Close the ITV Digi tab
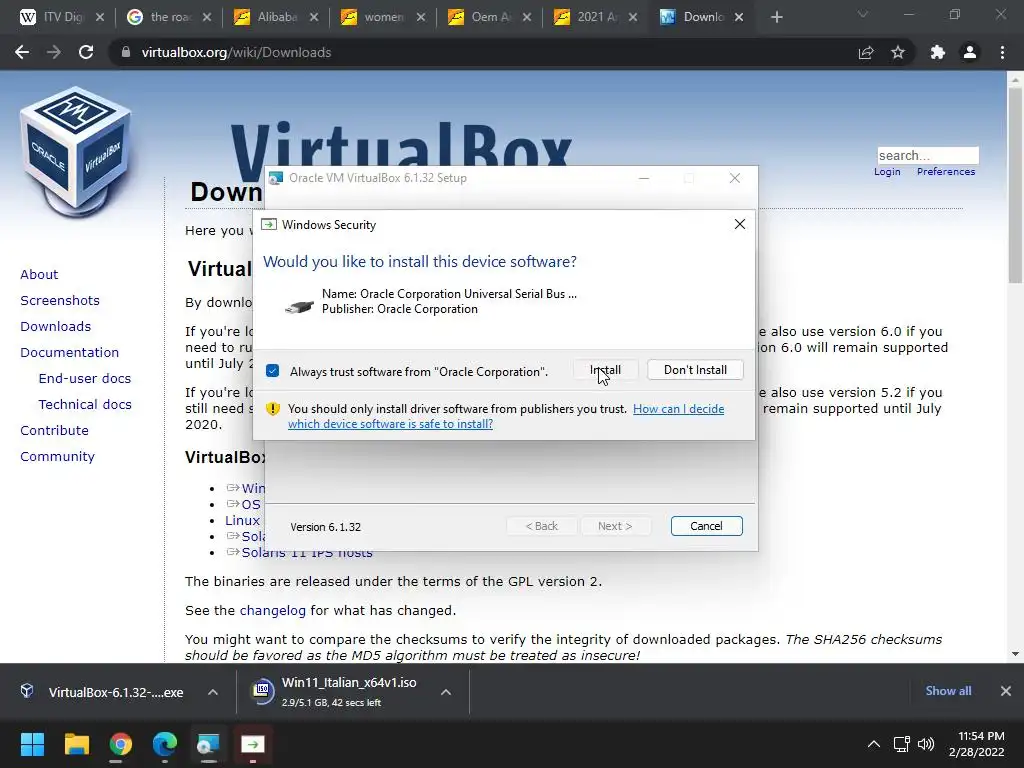The height and width of the screenshot is (768, 1024). (x=100, y=18)
